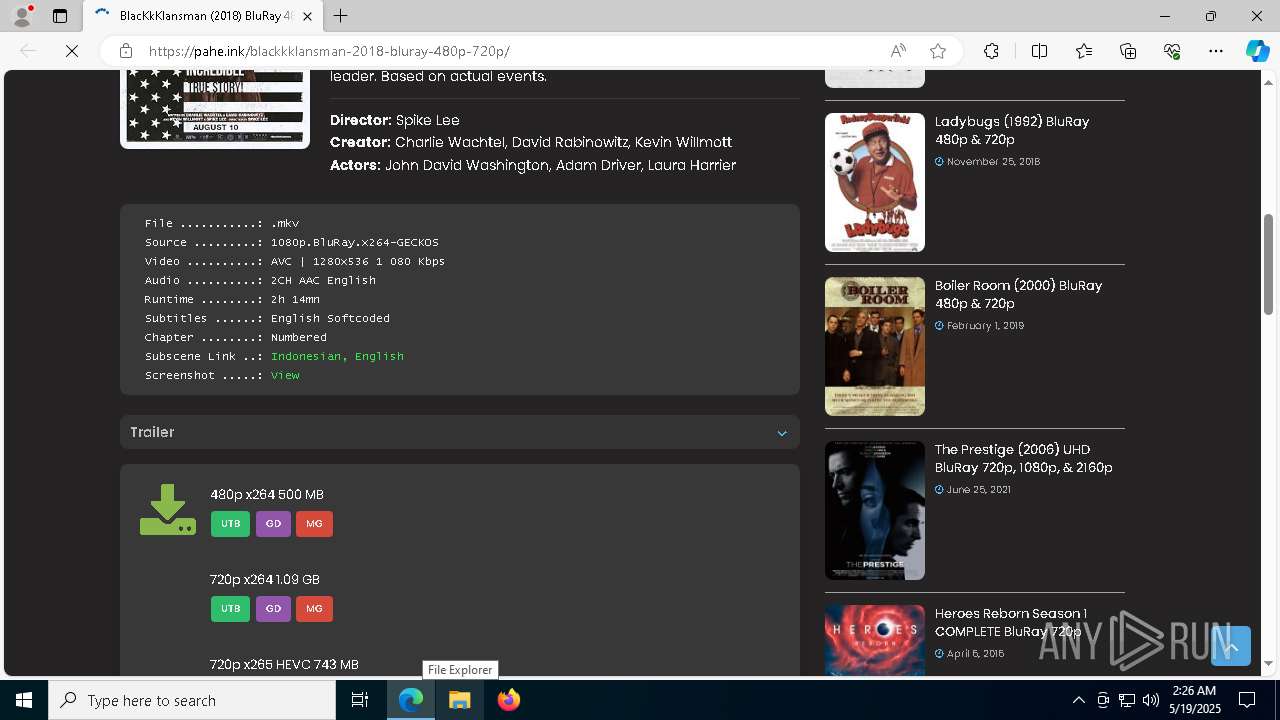Open the Collections icon
The height and width of the screenshot is (720, 1280).
point(1128,51)
